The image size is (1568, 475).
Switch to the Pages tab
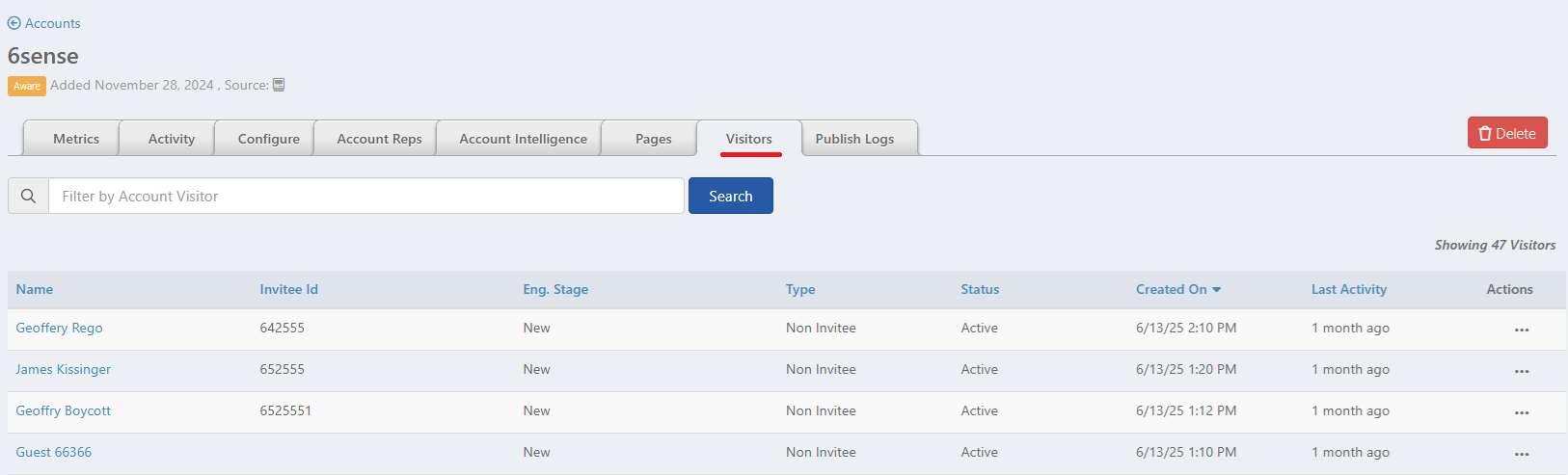pyautogui.click(x=654, y=139)
